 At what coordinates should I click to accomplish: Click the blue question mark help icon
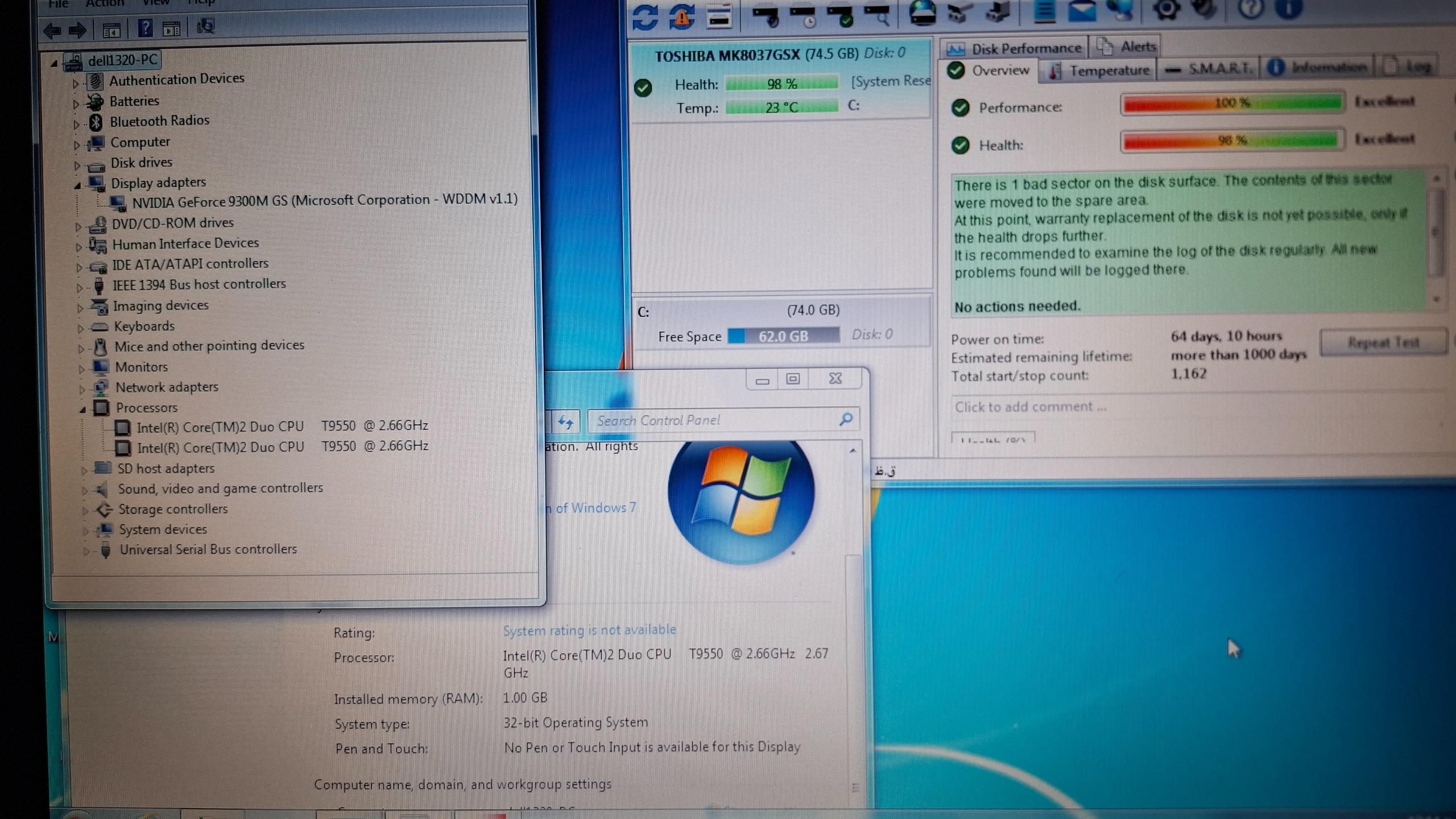pyautogui.click(x=145, y=28)
